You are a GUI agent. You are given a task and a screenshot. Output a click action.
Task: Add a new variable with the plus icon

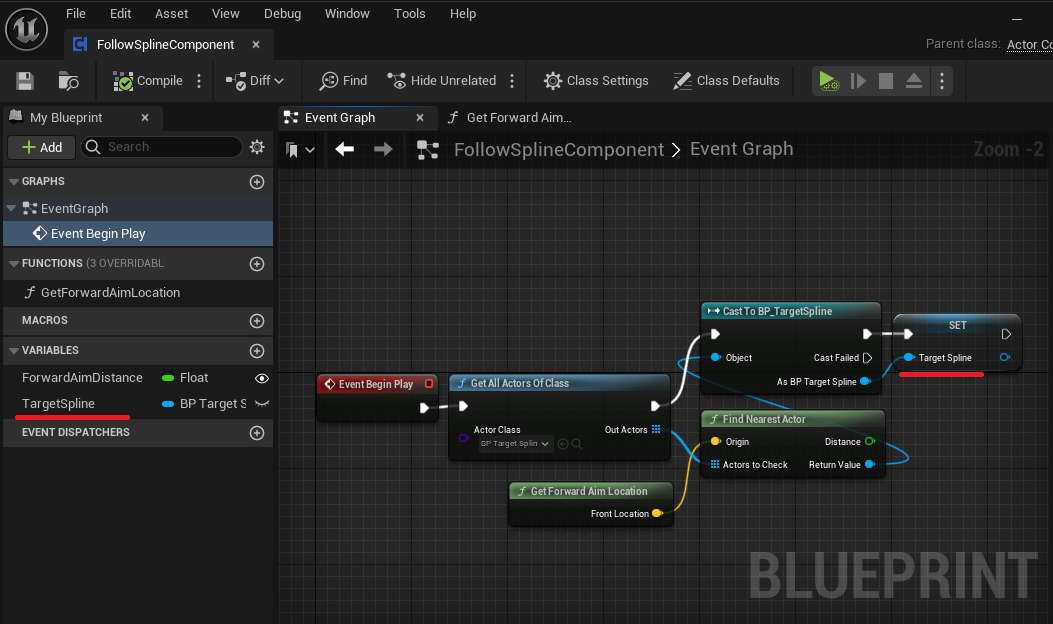257,351
